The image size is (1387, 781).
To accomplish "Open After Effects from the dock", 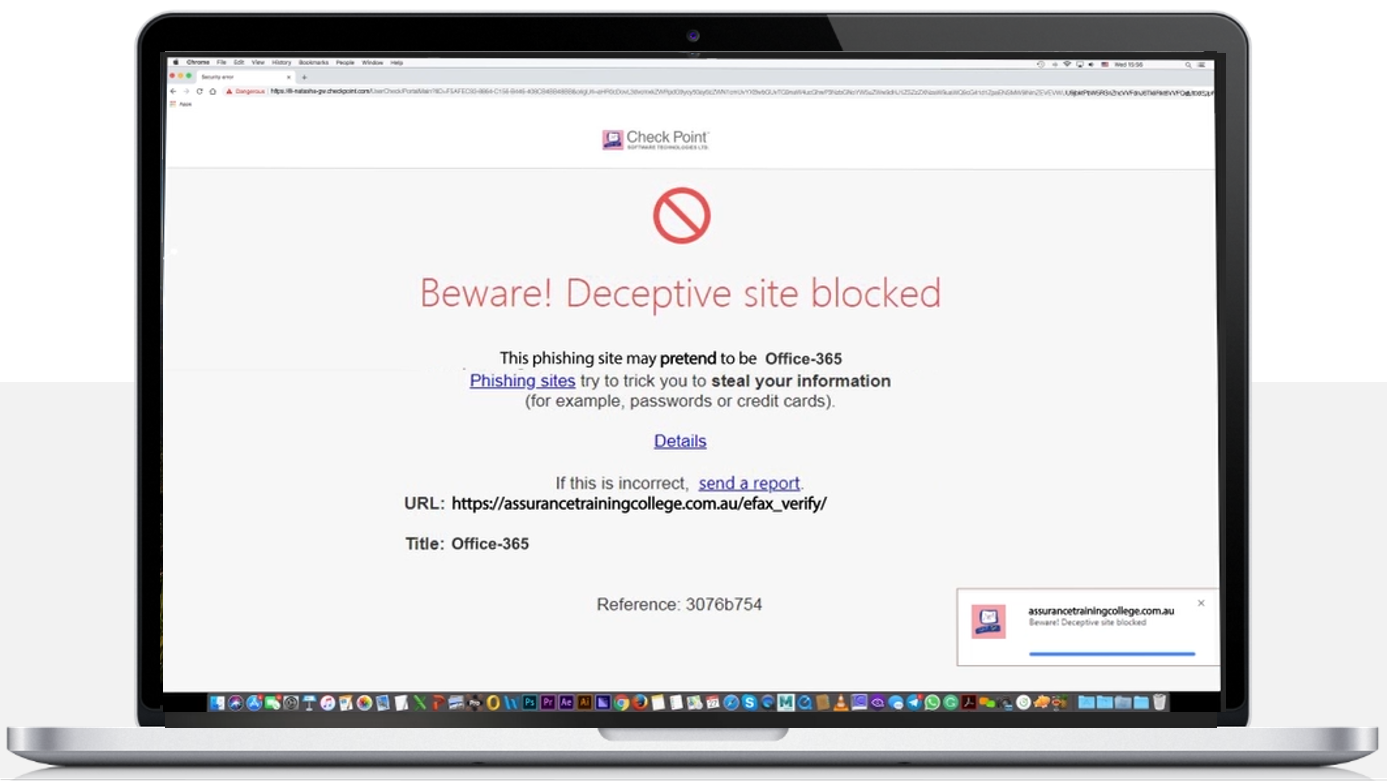I will (x=567, y=703).
